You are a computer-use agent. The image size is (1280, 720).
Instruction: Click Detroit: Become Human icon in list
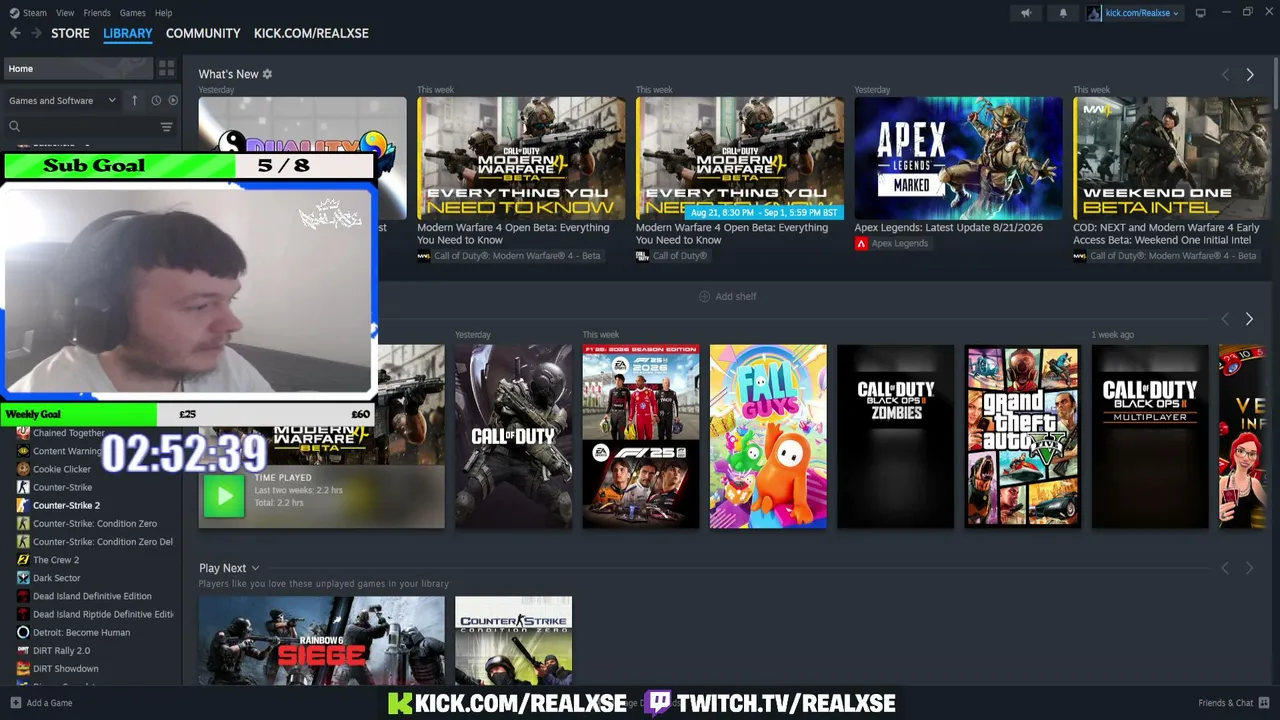[23, 632]
